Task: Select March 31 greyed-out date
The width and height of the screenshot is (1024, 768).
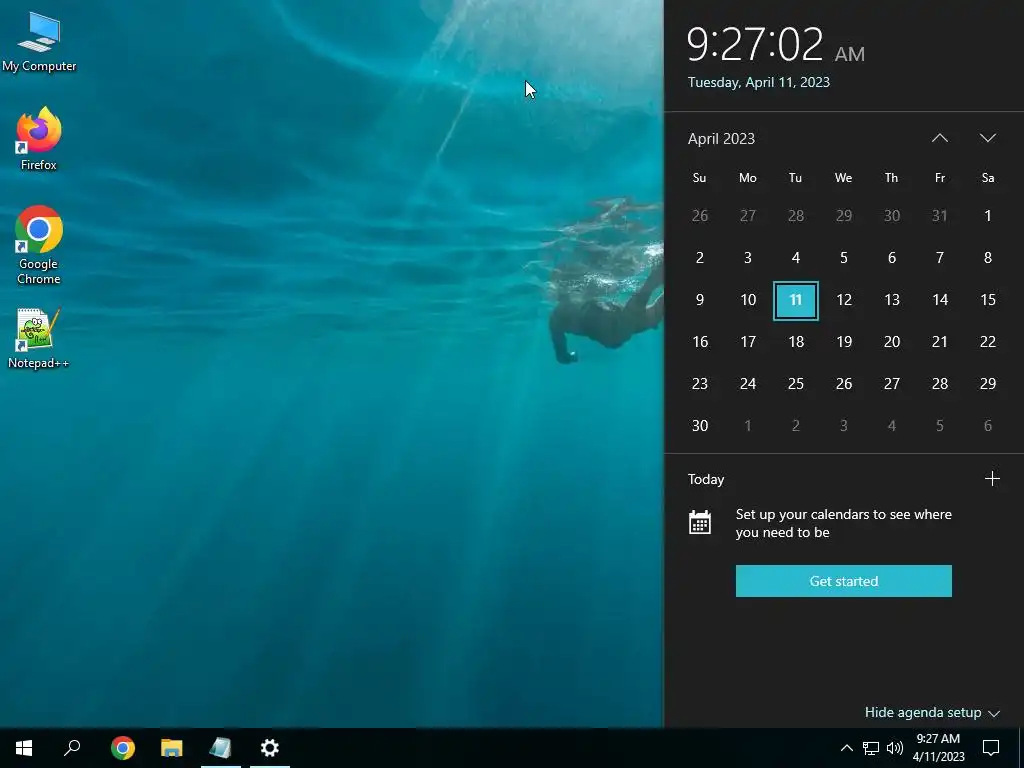Action: click(x=940, y=216)
